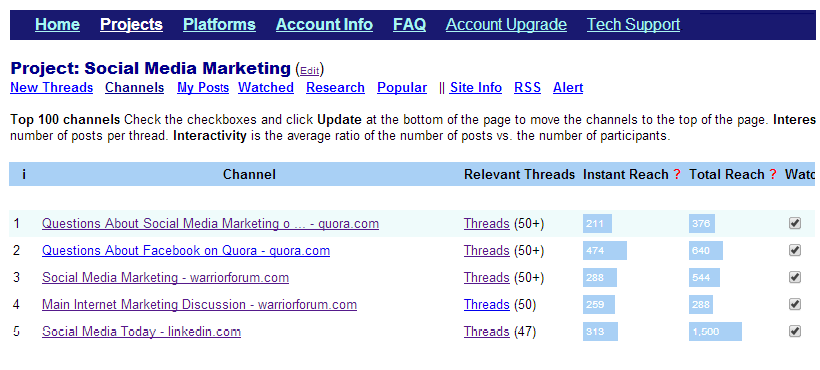Switch to the New Threads tab
Viewport: 820px width, 370px height.
pyautogui.click(x=52, y=88)
